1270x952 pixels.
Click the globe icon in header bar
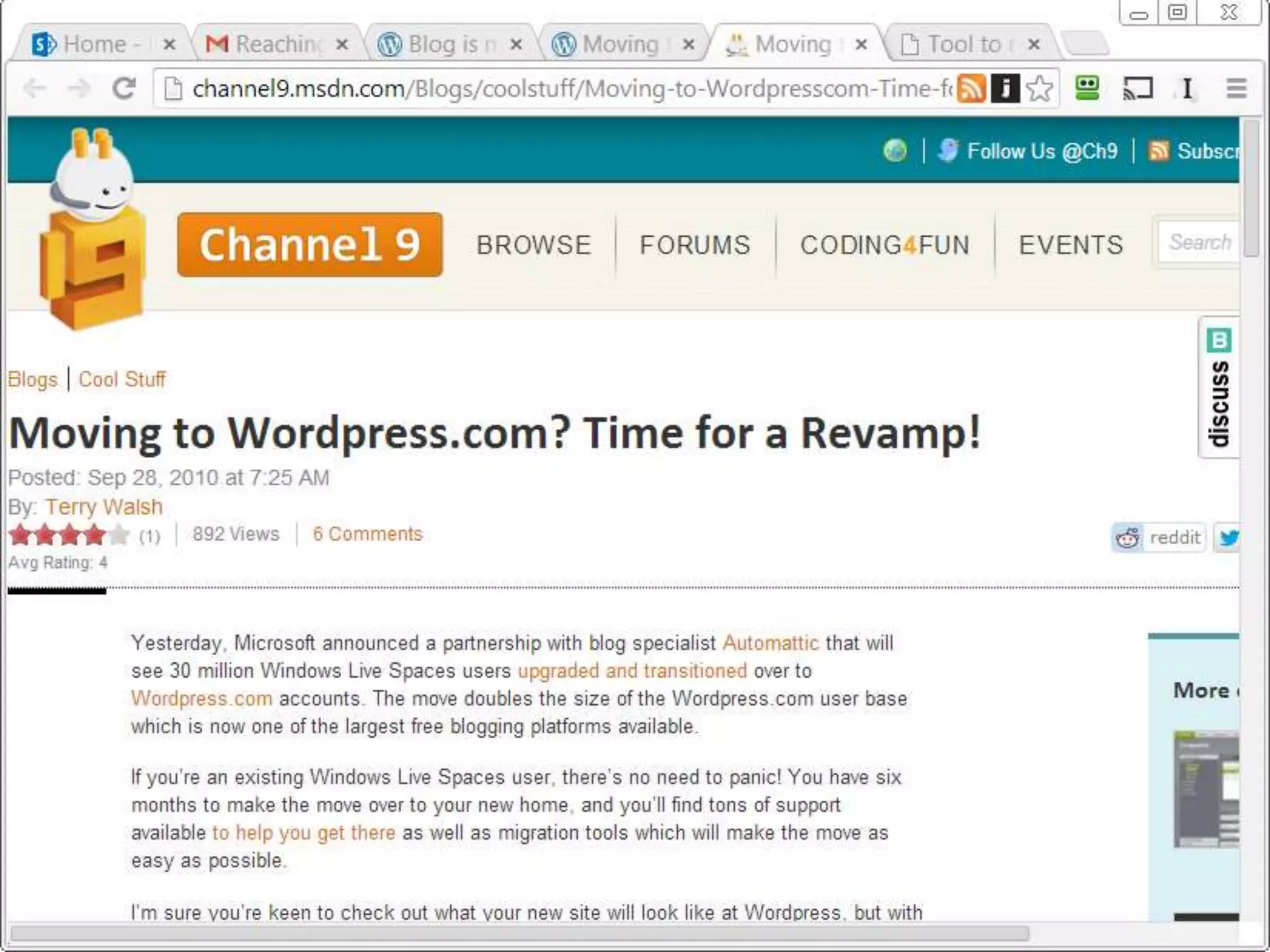[895, 151]
